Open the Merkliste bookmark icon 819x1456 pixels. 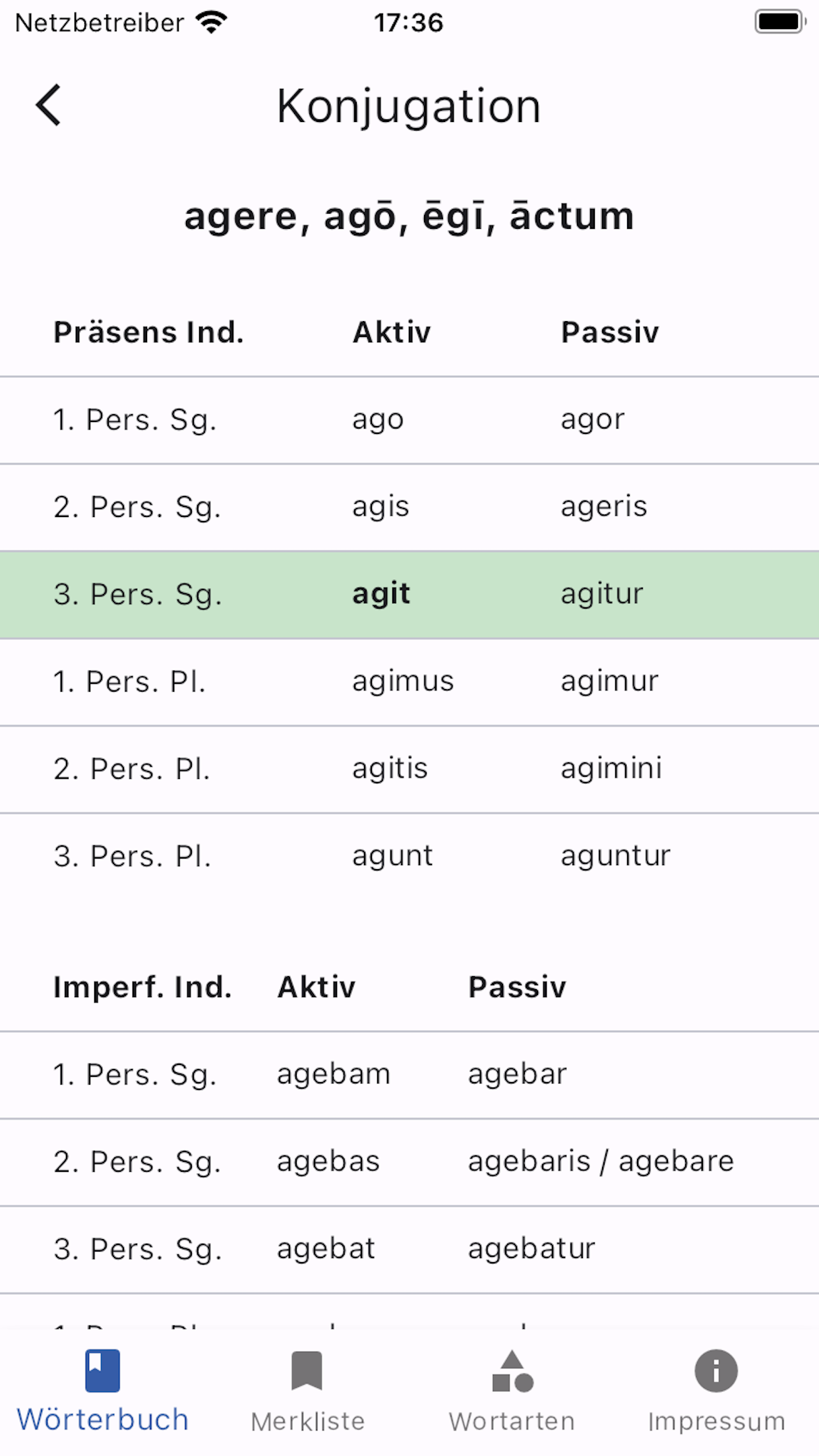(x=307, y=1371)
